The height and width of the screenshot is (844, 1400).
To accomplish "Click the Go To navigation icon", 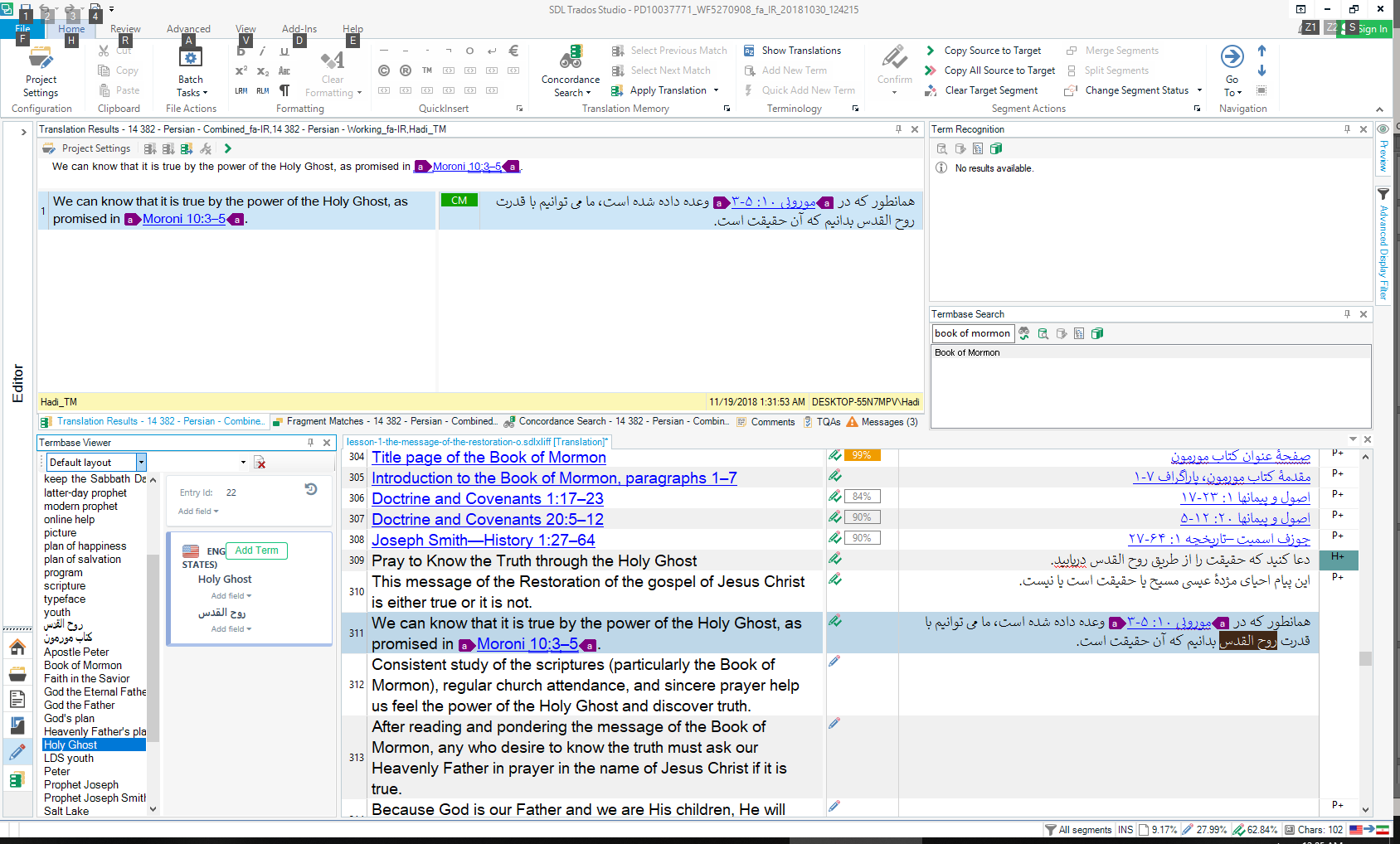I will [x=1232, y=58].
